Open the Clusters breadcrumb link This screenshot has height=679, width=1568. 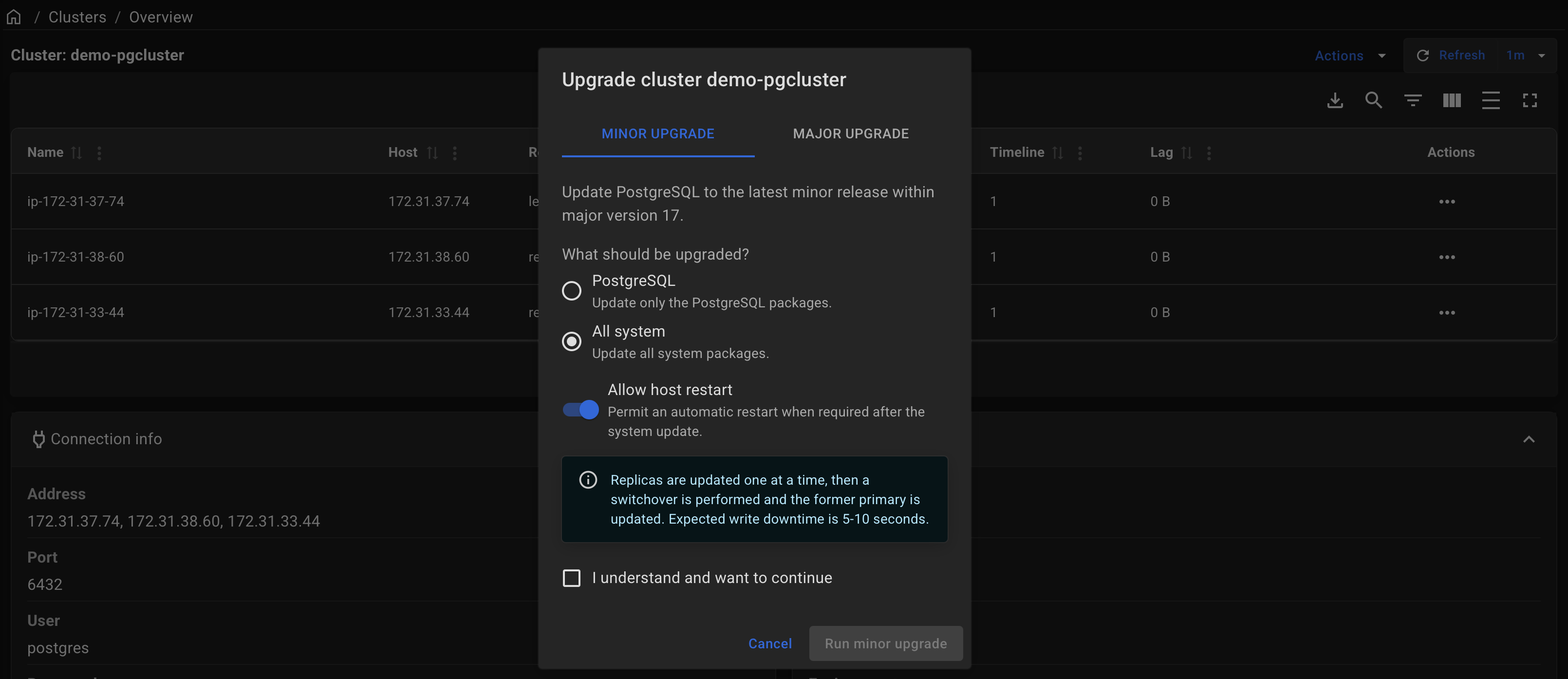(x=77, y=17)
